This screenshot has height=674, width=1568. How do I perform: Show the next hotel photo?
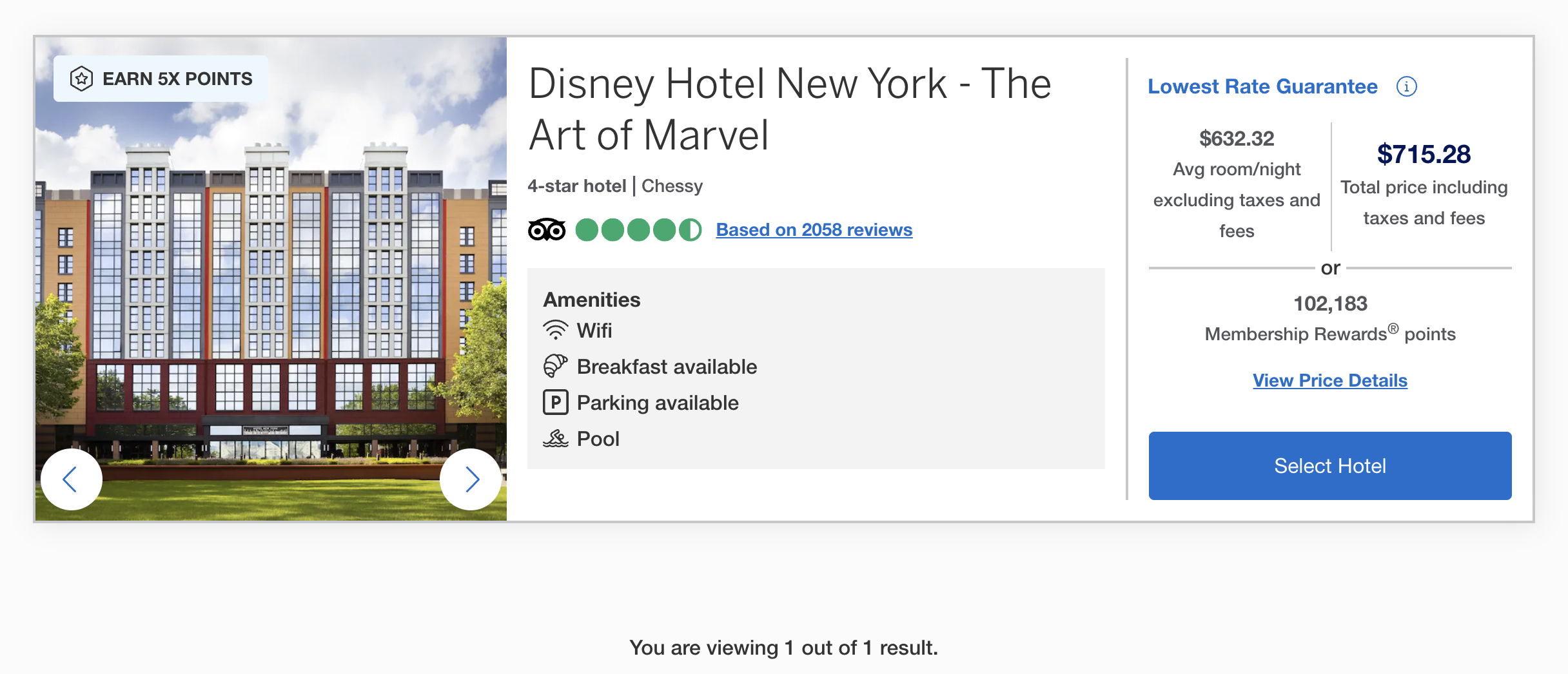[x=471, y=479]
